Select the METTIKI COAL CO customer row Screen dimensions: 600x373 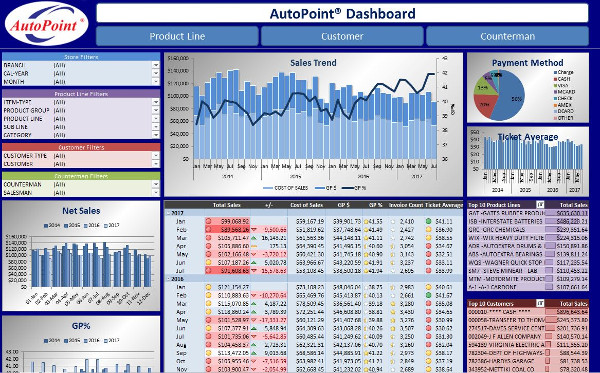[528, 369]
